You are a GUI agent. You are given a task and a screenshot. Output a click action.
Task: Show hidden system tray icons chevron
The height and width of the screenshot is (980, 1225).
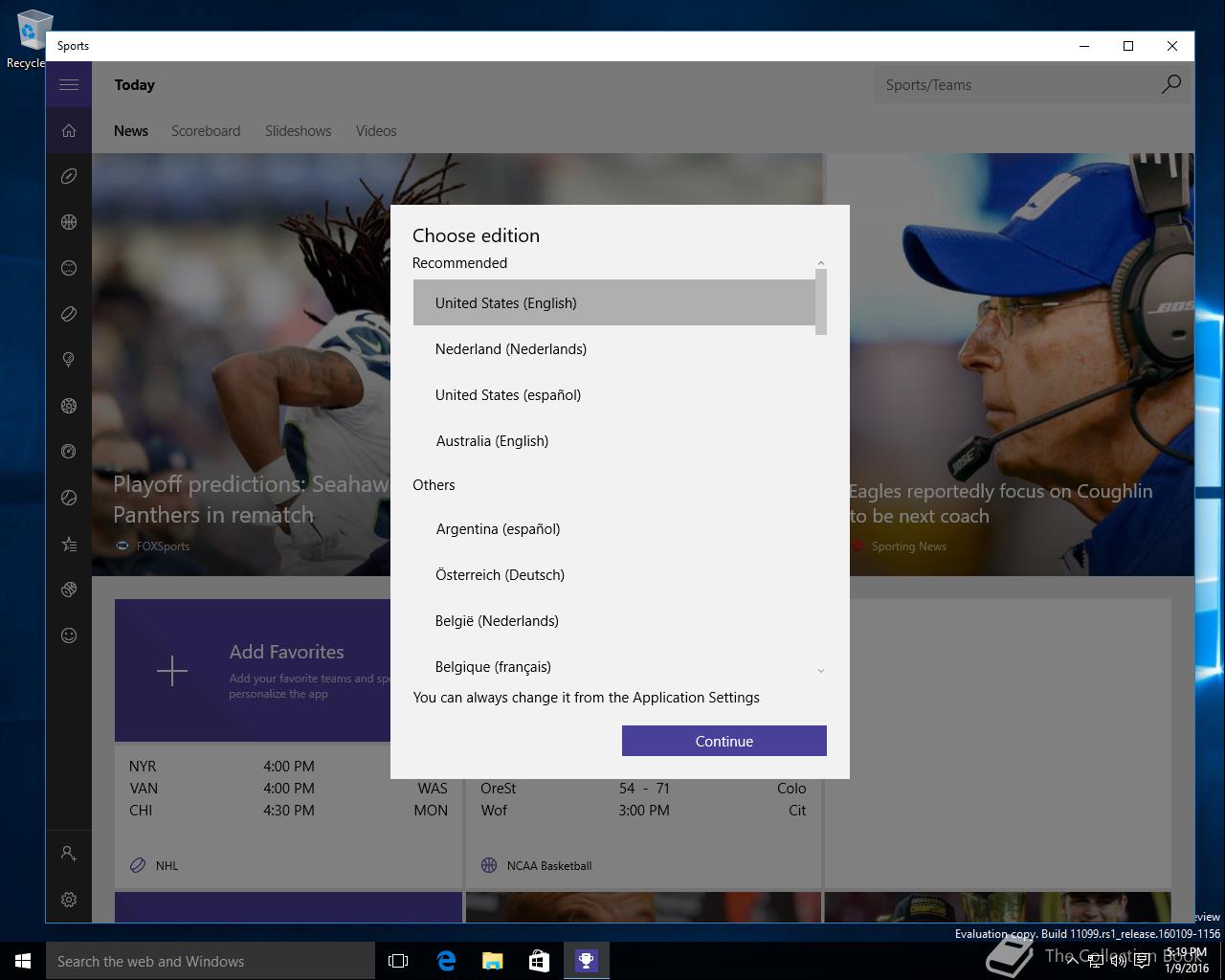tap(1072, 961)
